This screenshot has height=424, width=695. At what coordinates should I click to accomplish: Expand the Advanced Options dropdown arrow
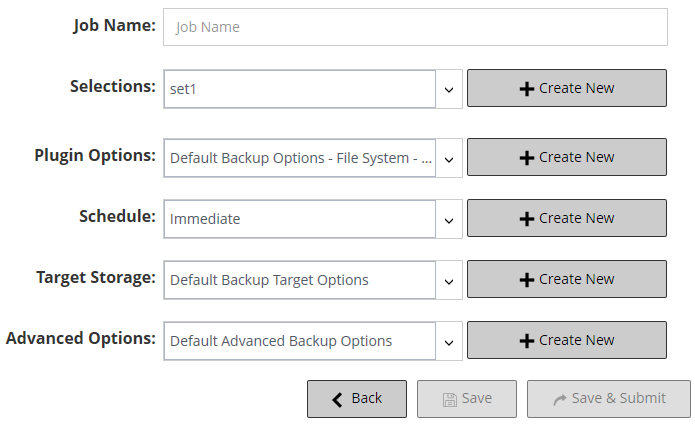(449, 341)
